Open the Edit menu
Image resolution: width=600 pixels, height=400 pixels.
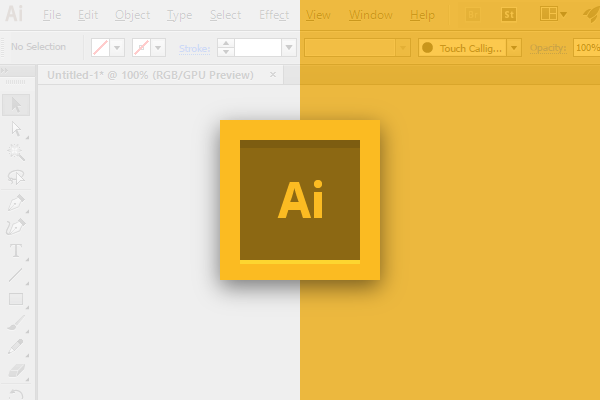click(88, 15)
